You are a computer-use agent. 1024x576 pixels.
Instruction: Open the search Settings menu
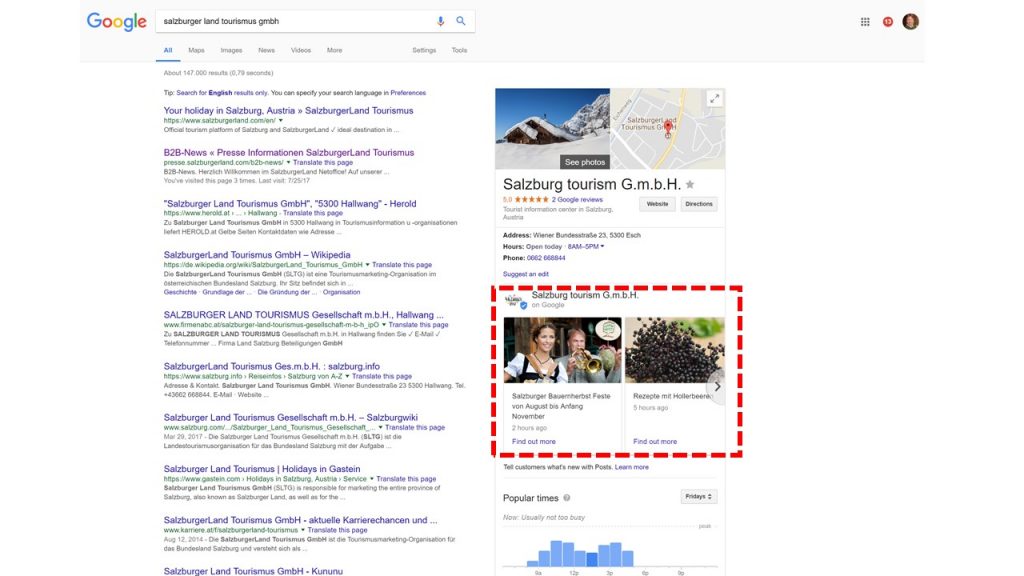[x=424, y=50]
